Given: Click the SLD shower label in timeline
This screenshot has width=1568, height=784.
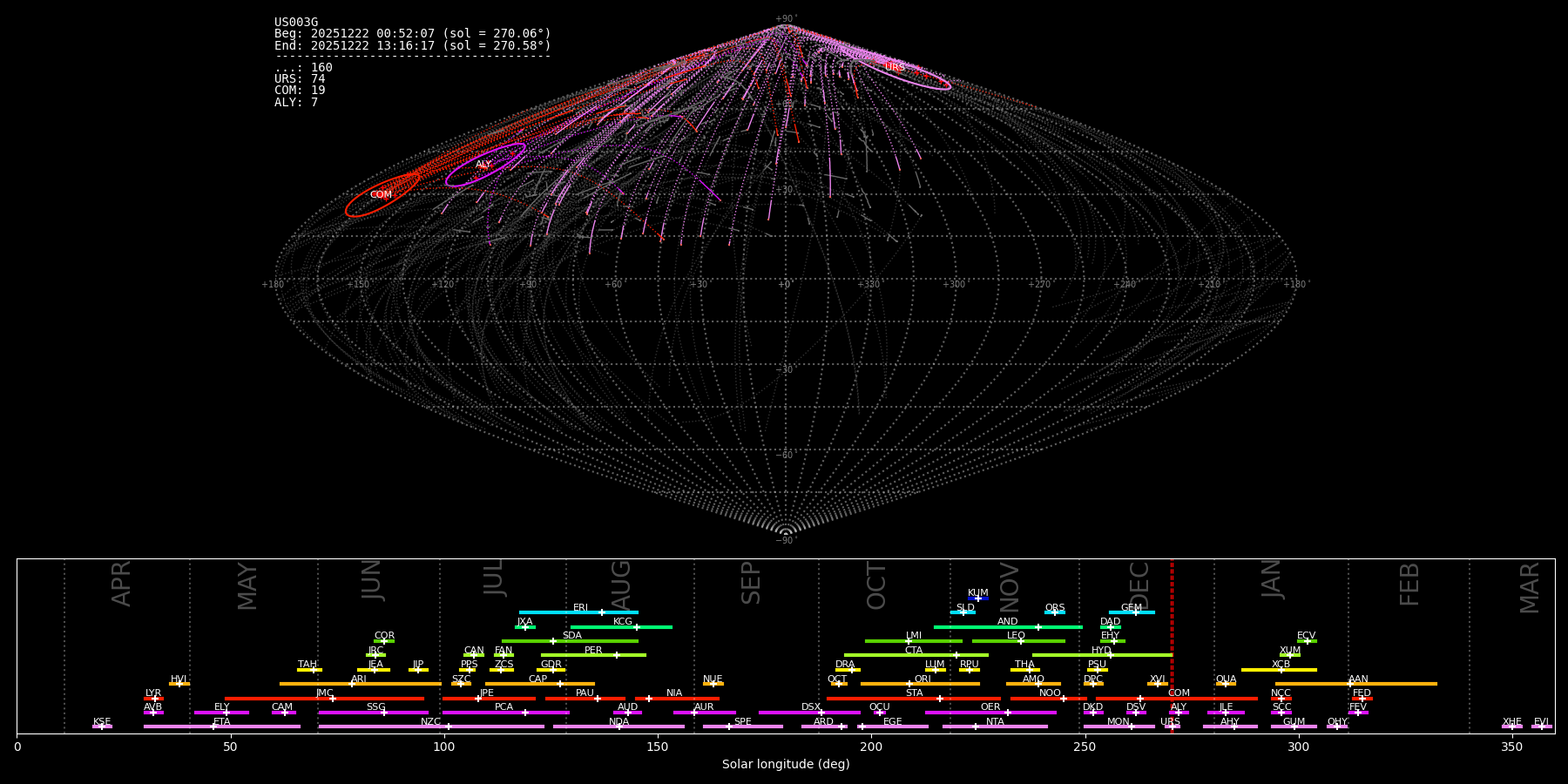Looking at the screenshot, I should pyautogui.click(x=965, y=608).
